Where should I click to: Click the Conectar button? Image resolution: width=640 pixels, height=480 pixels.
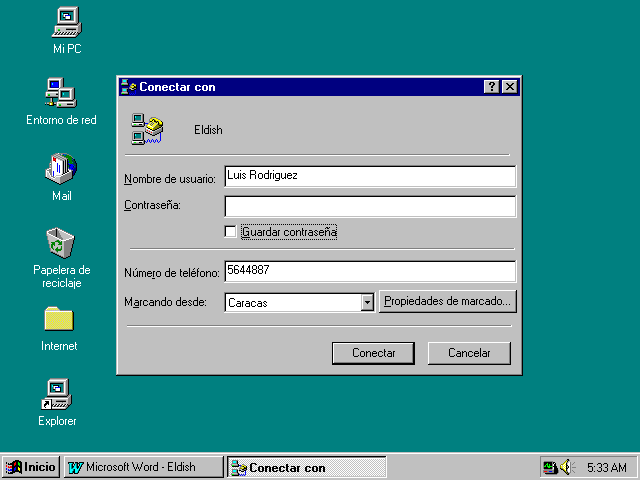point(373,353)
